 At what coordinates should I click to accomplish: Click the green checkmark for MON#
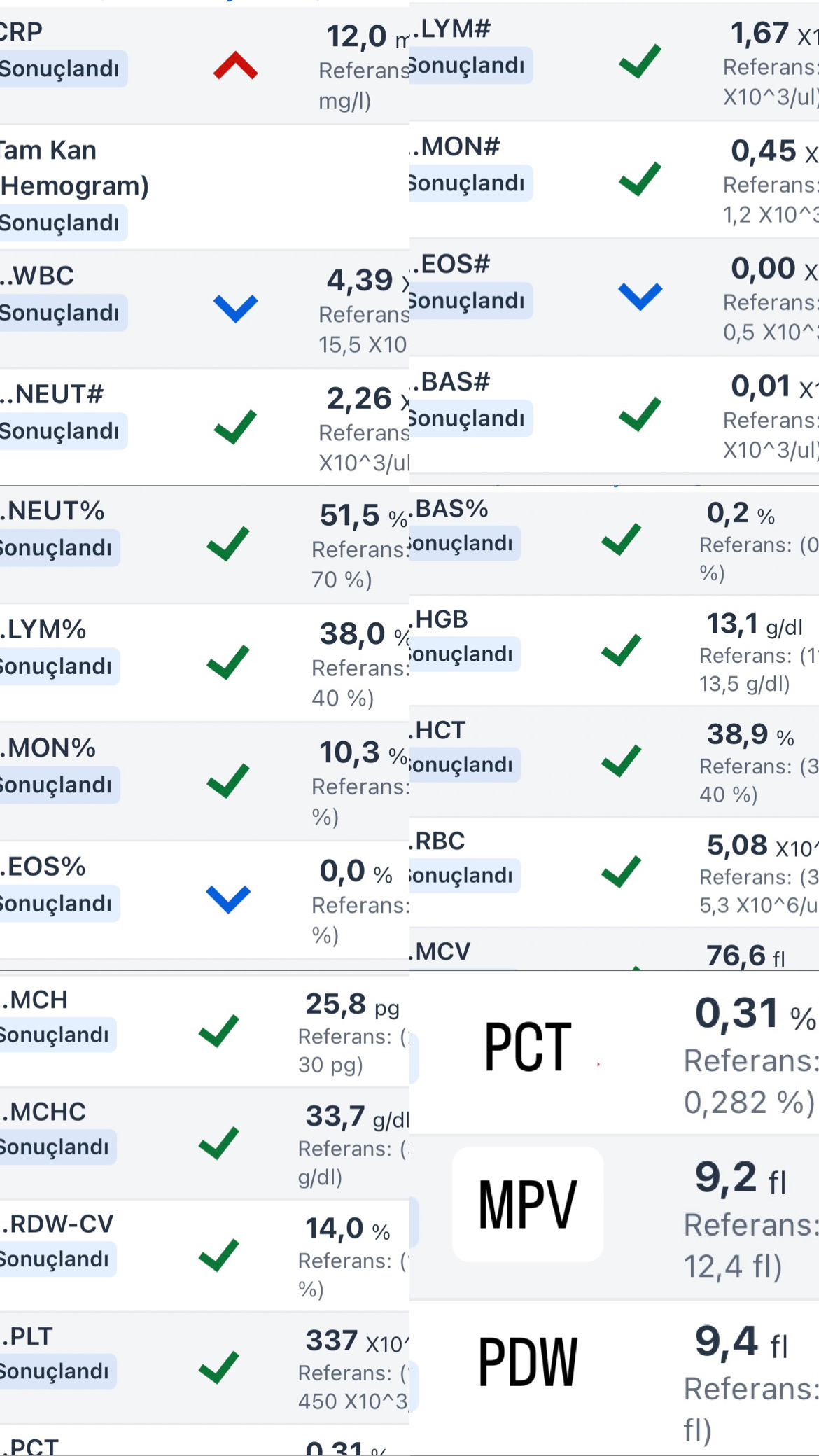640,179
